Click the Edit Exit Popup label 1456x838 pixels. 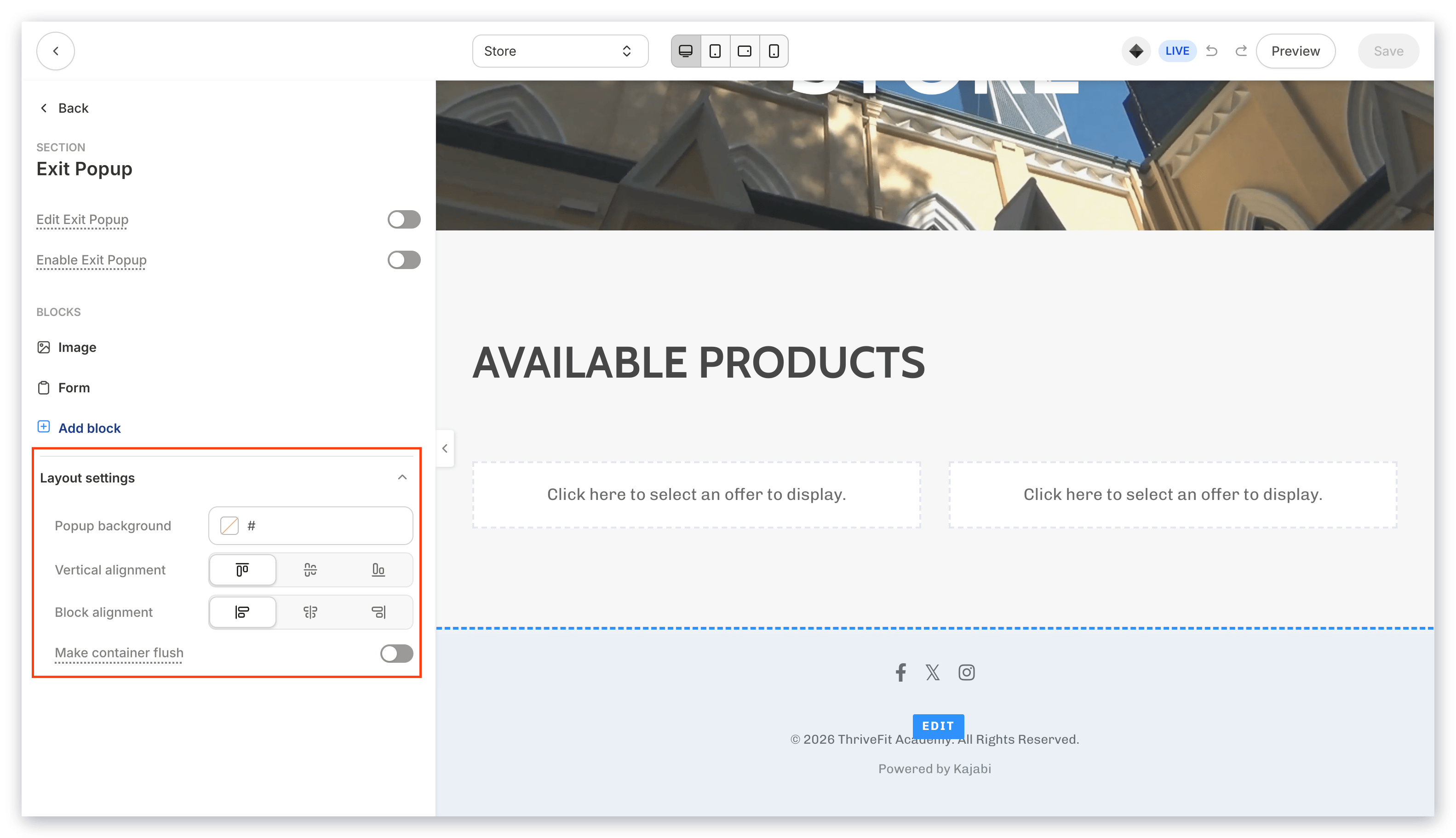[x=82, y=219]
